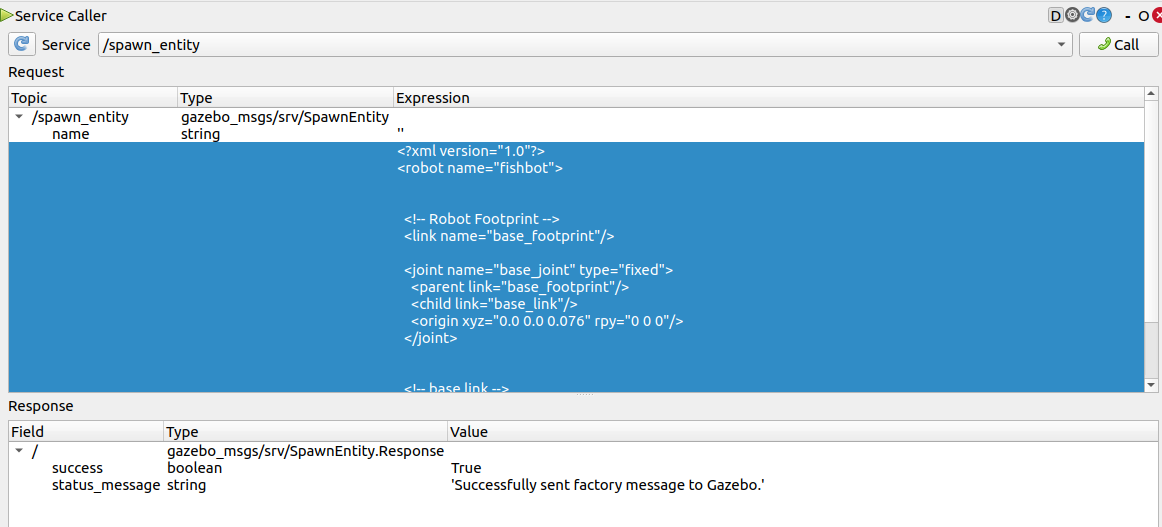Screen dimensions: 1162x527
Task: Collapse the /spawn_entity request tree node
Action: click(19, 117)
